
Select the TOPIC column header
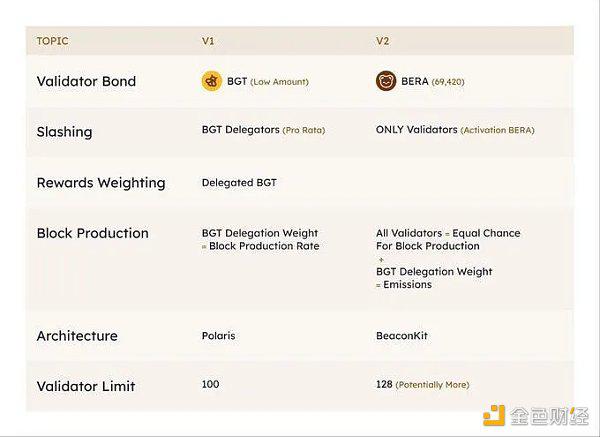[52, 41]
